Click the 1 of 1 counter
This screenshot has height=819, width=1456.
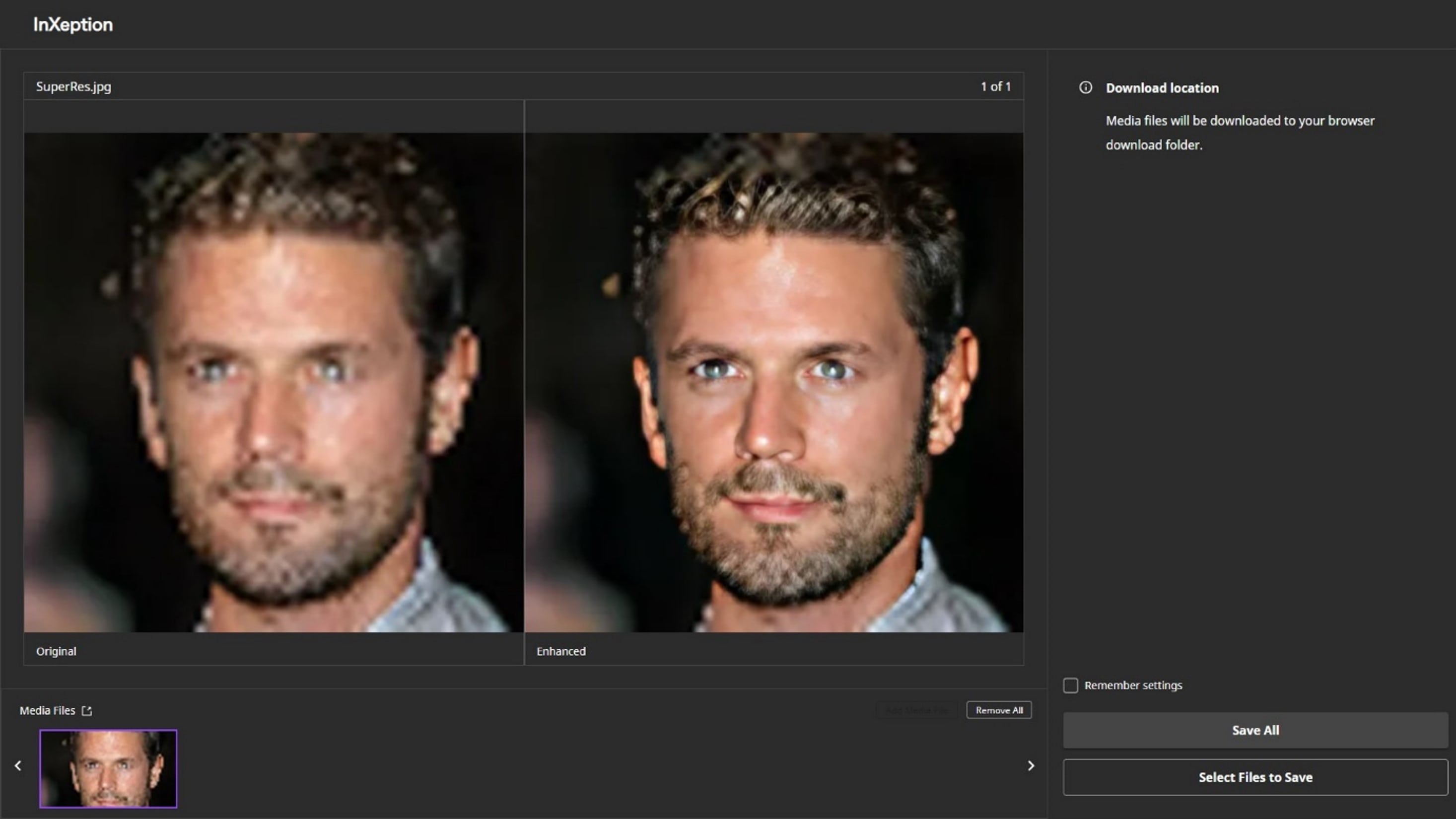pos(995,86)
